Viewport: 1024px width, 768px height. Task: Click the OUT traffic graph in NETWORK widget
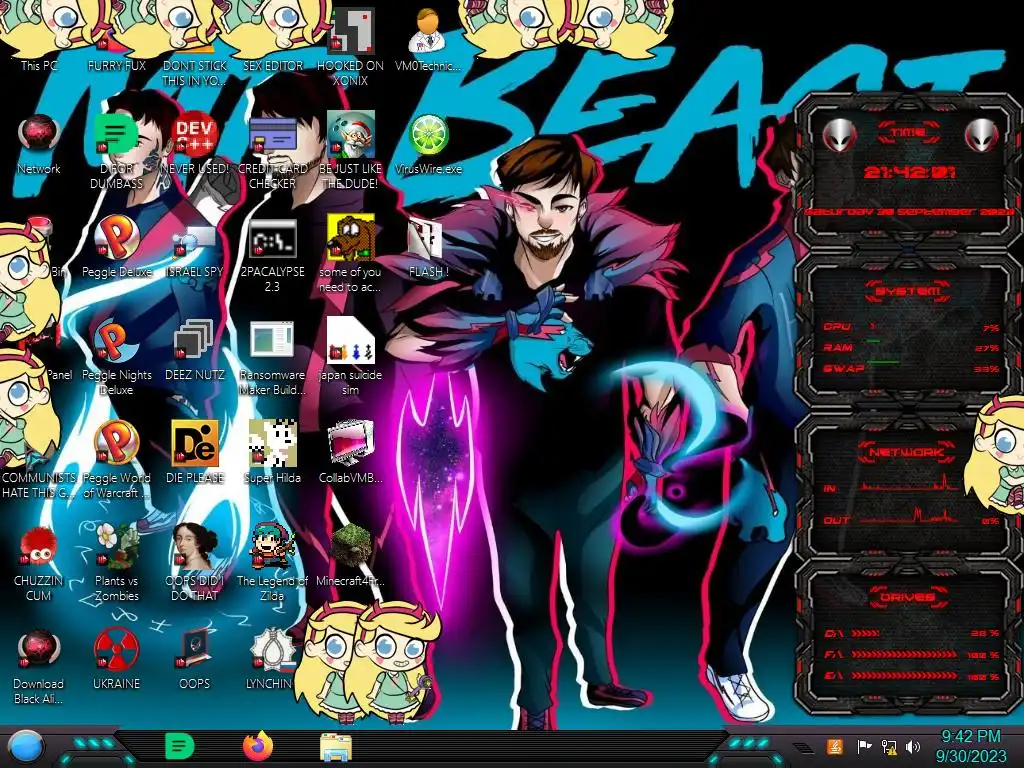point(911,516)
